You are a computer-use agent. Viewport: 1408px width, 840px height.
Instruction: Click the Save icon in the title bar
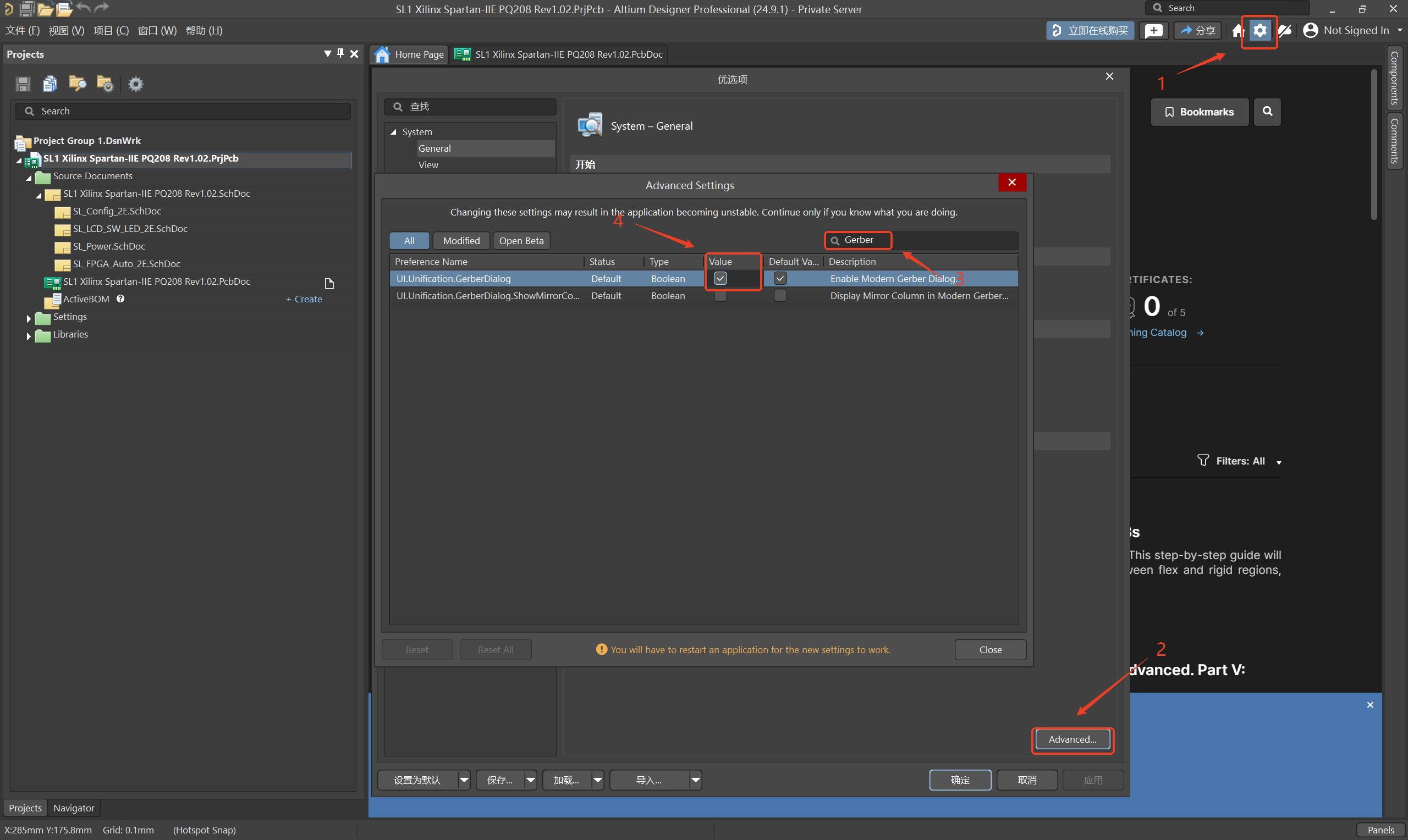26,8
